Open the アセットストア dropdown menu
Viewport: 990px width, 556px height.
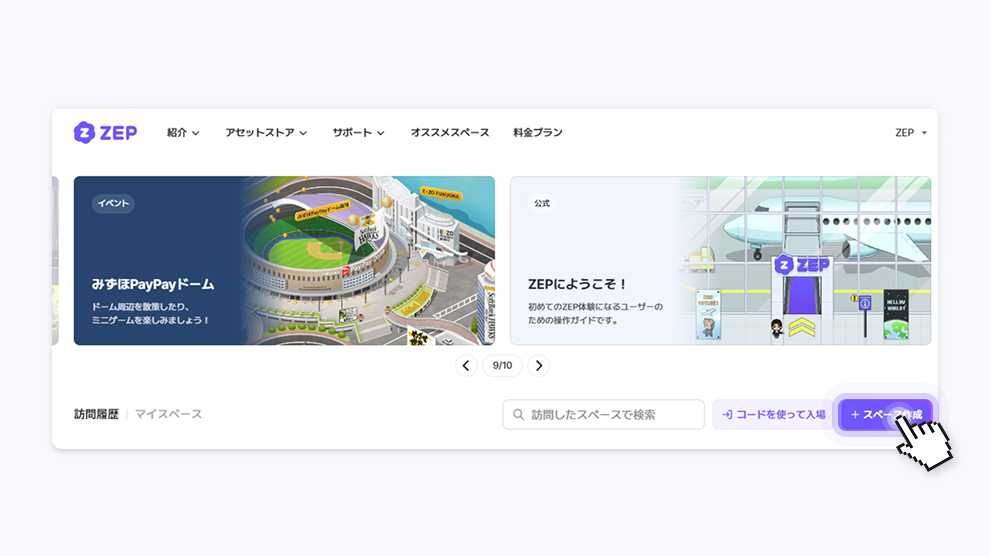click(266, 133)
